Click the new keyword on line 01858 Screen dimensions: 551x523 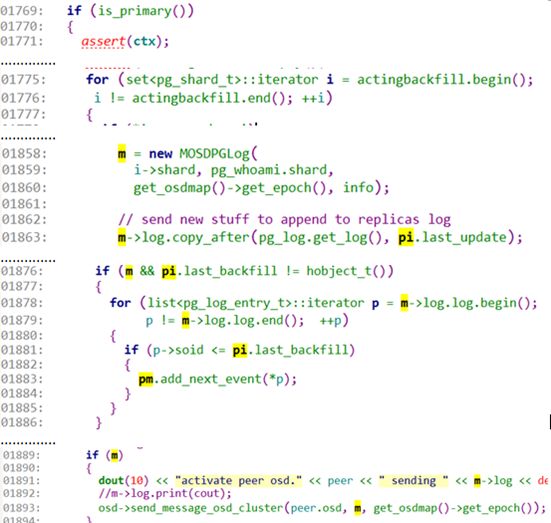(x=161, y=154)
